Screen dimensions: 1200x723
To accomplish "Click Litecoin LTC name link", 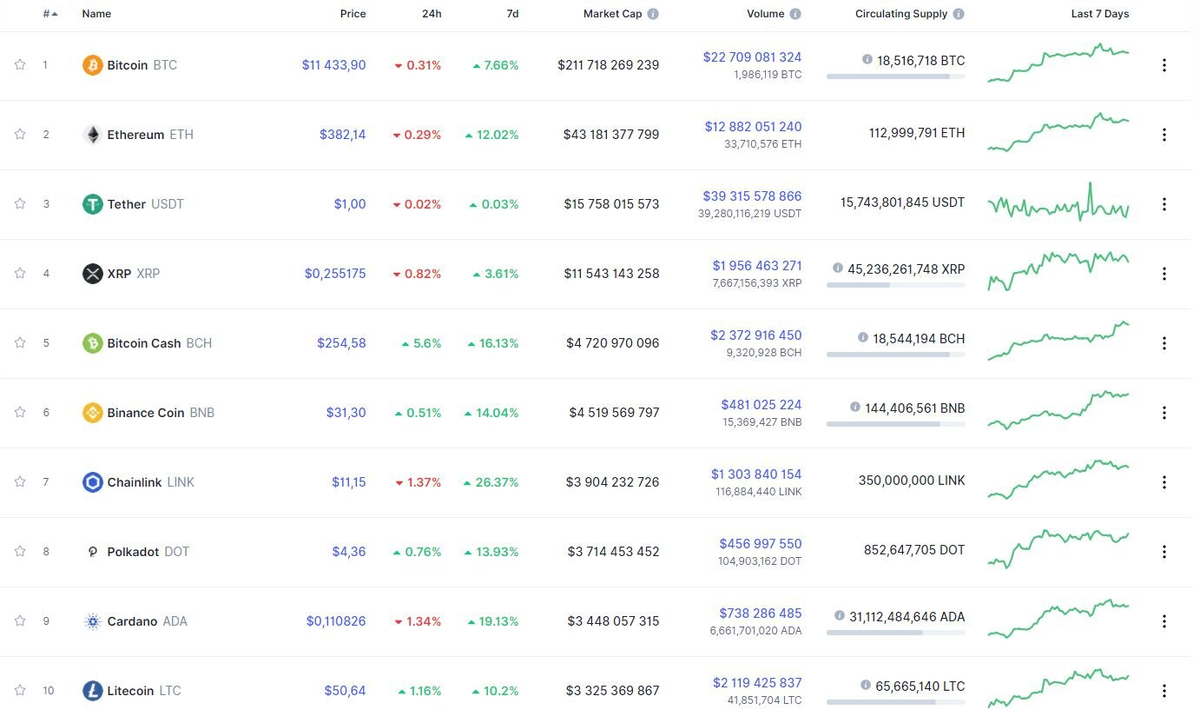I will coord(144,690).
